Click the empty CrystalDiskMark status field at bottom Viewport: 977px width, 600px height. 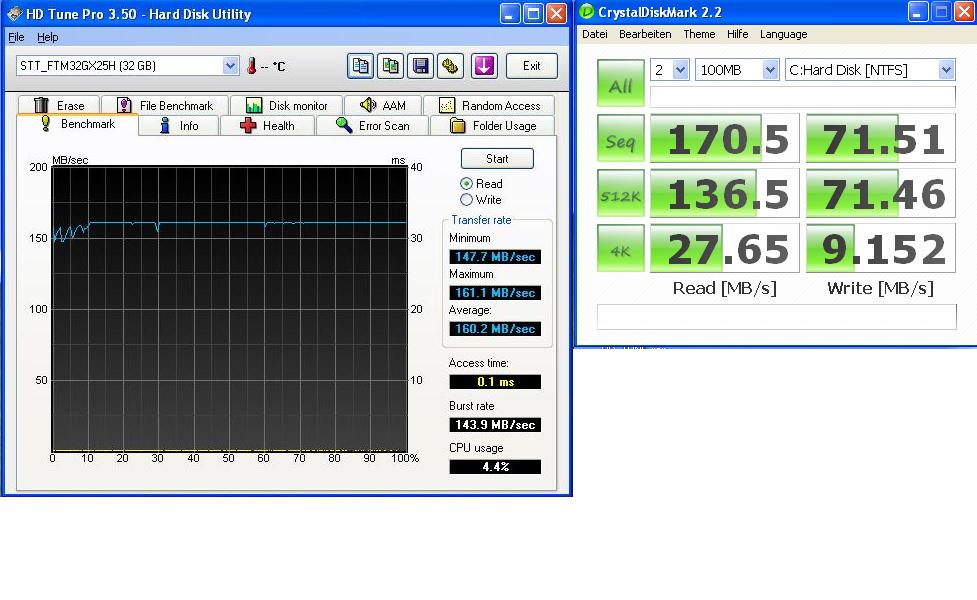[776, 317]
